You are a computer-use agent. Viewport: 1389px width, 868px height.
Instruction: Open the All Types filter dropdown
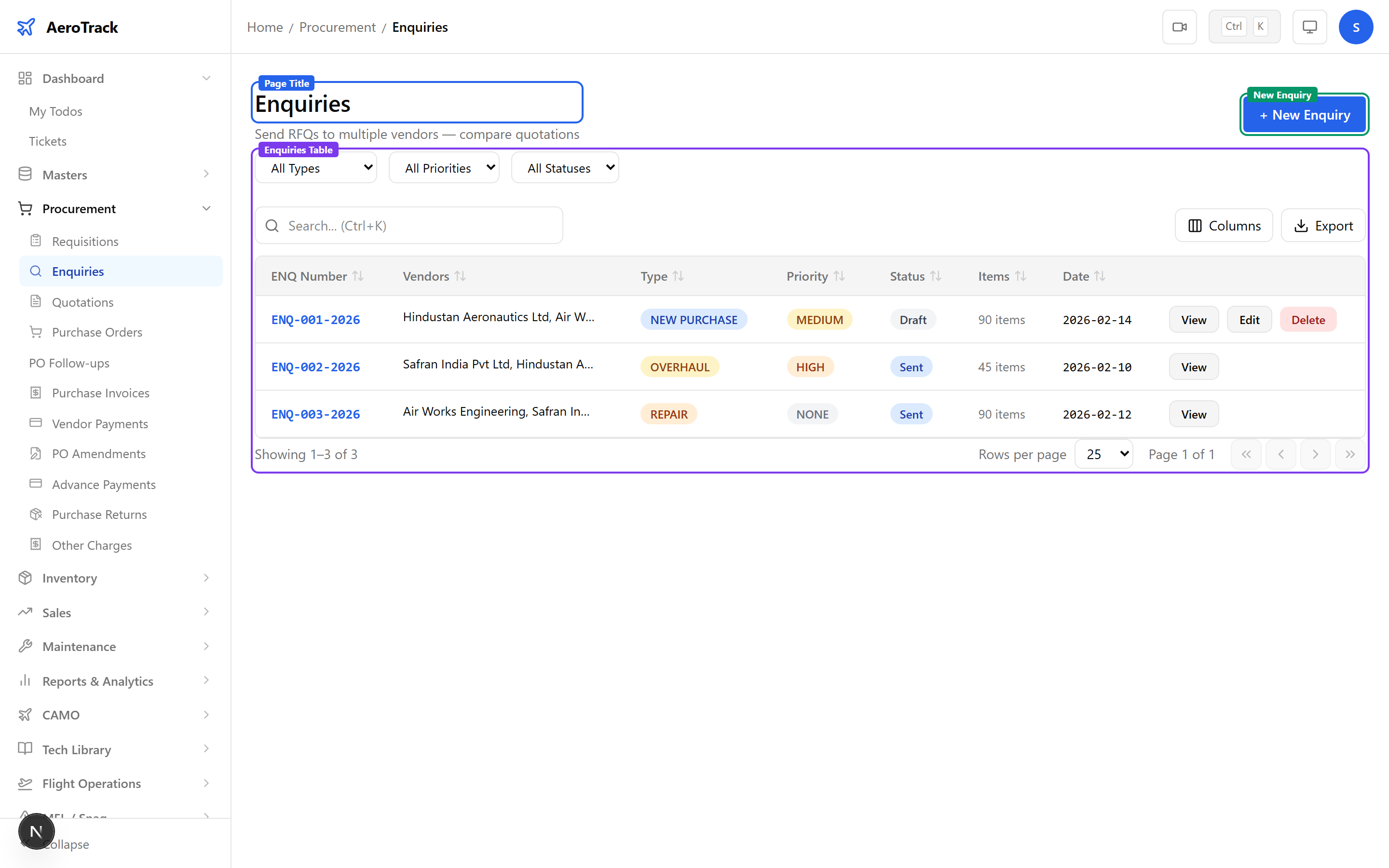click(316, 168)
